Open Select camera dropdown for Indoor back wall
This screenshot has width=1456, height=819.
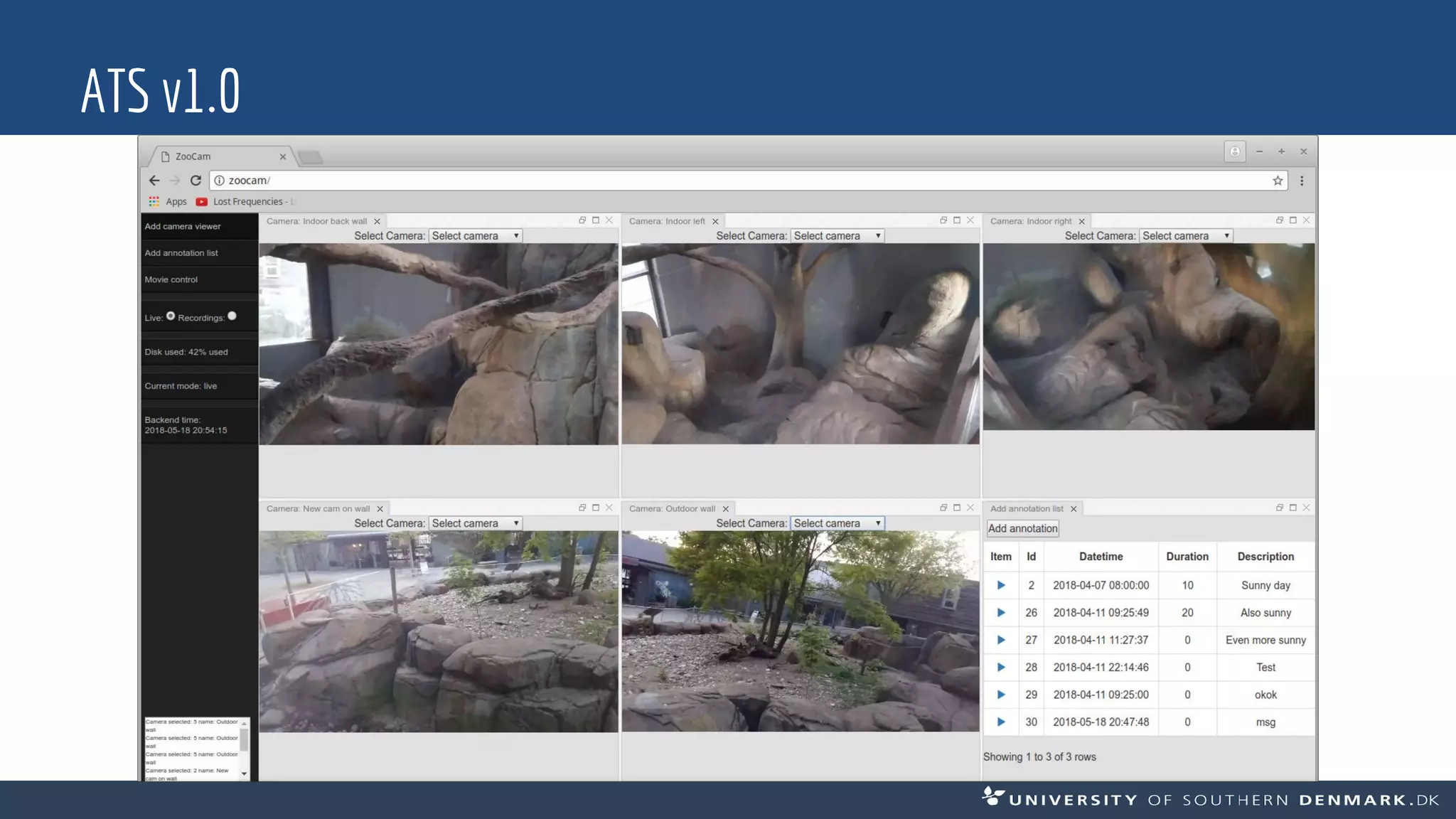point(476,236)
